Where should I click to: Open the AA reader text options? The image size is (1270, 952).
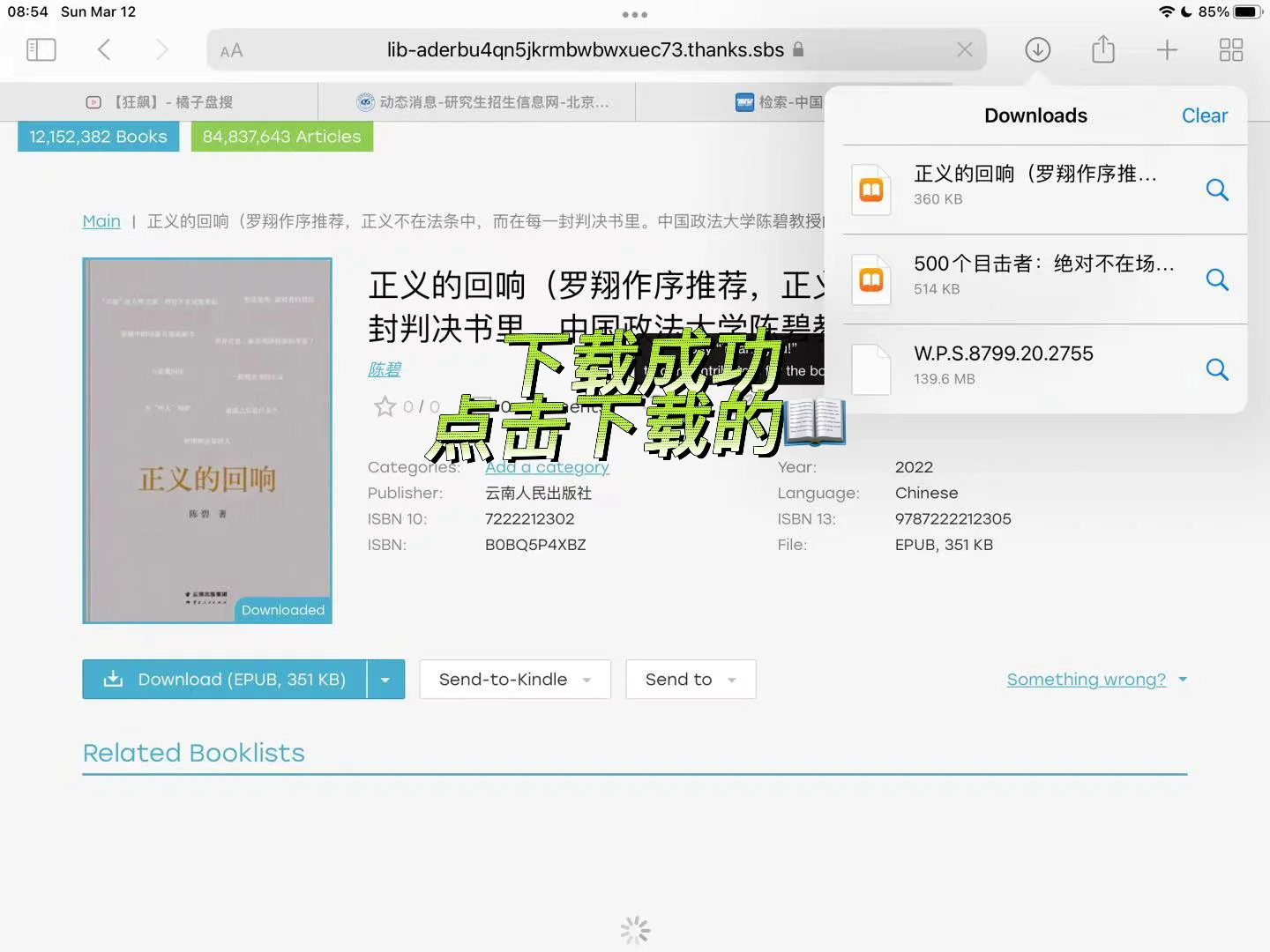231,51
